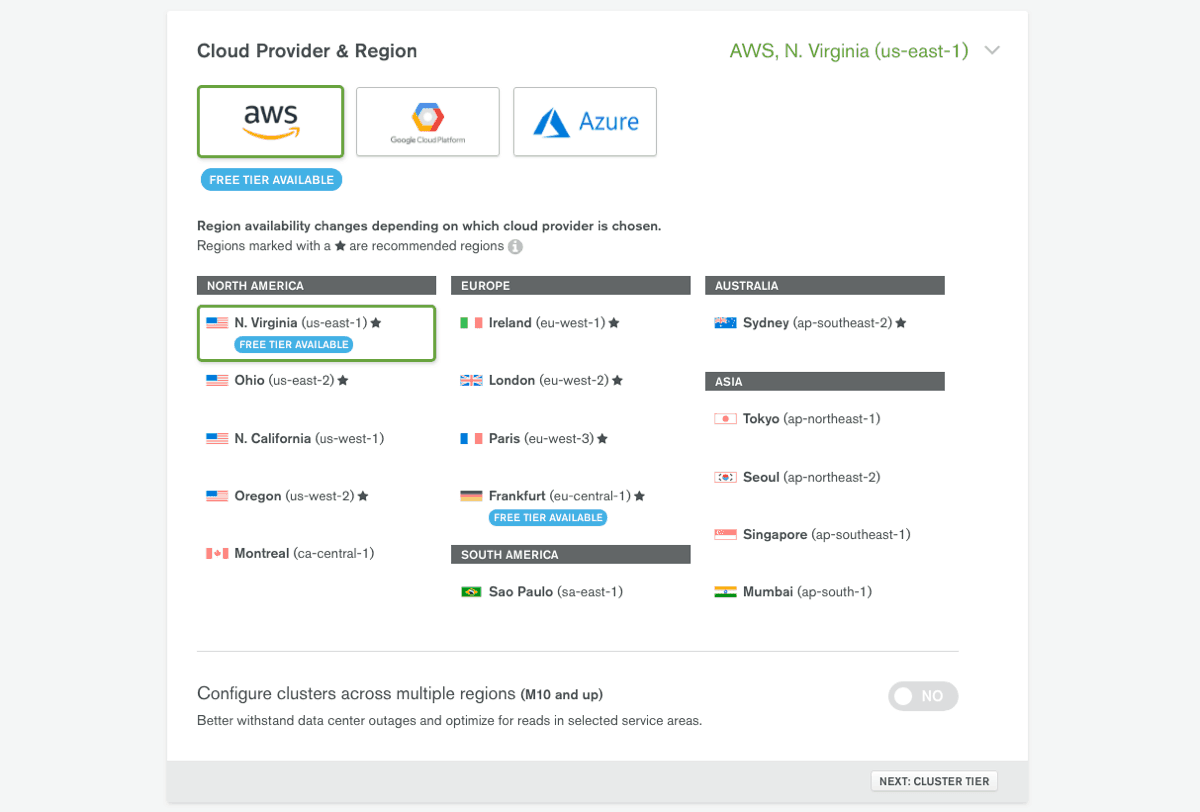Click Next: Cluster Tier button
Image resolution: width=1200 pixels, height=812 pixels.
click(x=934, y=781)
